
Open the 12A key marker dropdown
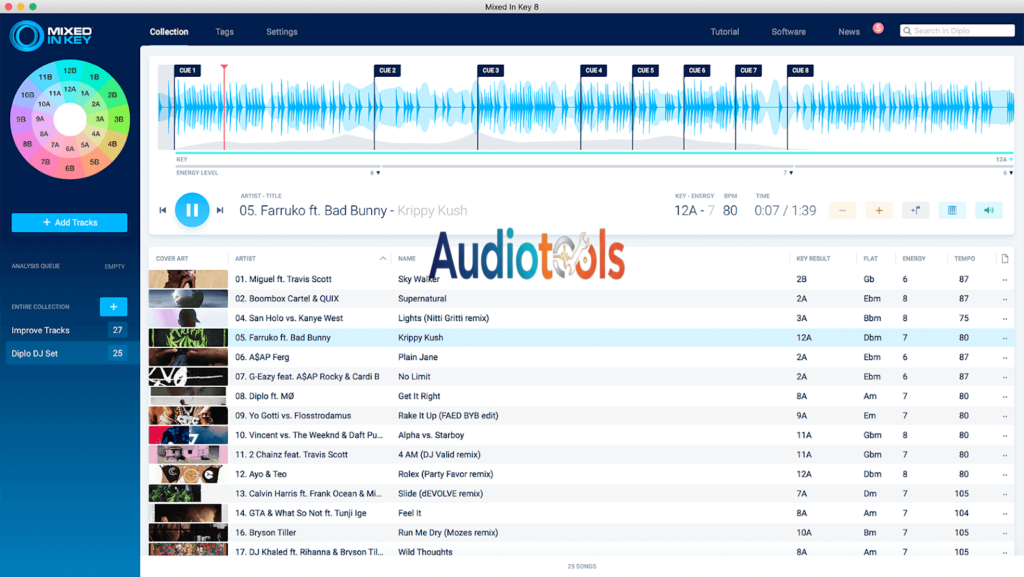pyautogui.click(x=1003, y=159)
